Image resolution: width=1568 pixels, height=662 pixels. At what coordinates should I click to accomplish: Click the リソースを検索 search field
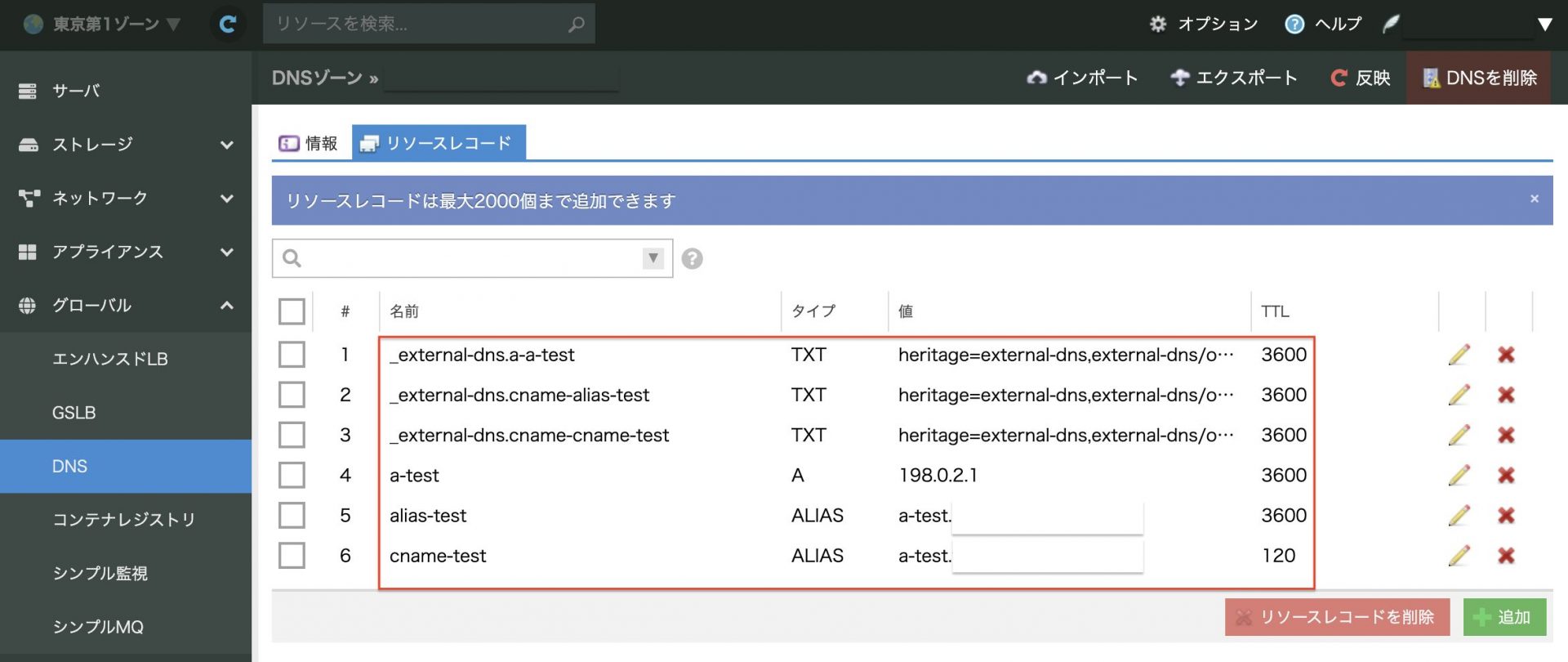coord(418,25)
